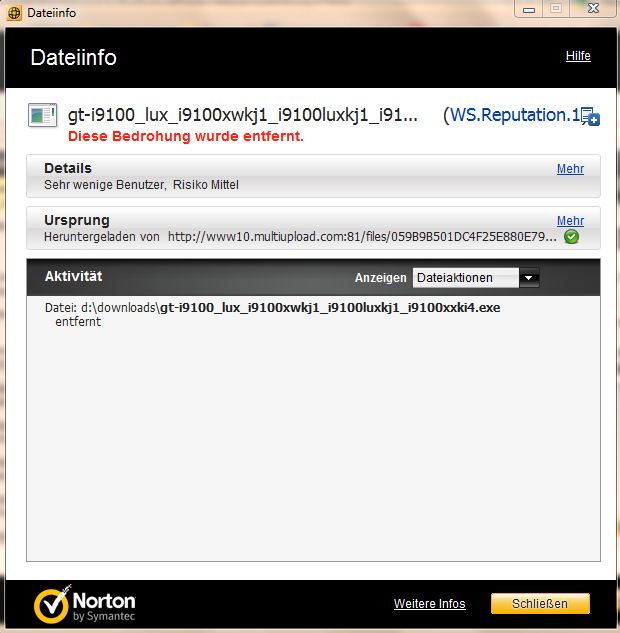Screen dimensions: 620x633
Task: Open the WS.Reputation.1 threat link
Action: click(515, 115)
